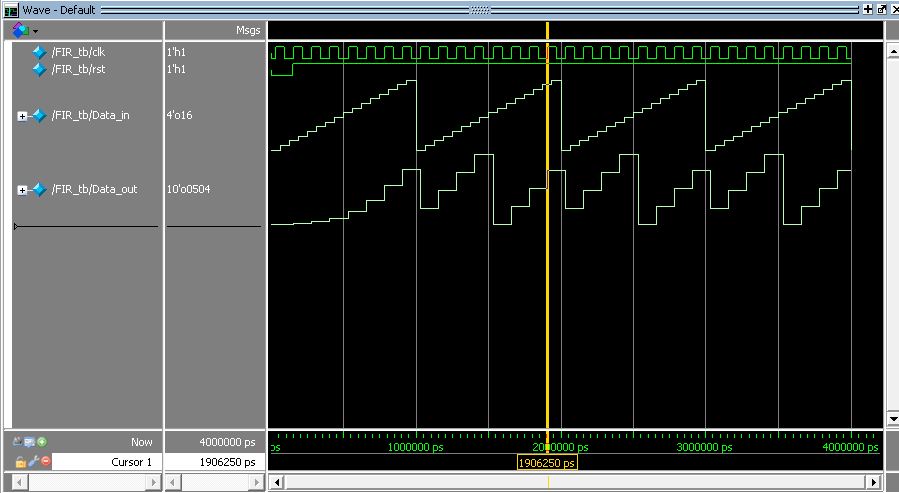Add a new cursor with green plus icon
This screenshot has width=899, height=493.
point(42,441)
